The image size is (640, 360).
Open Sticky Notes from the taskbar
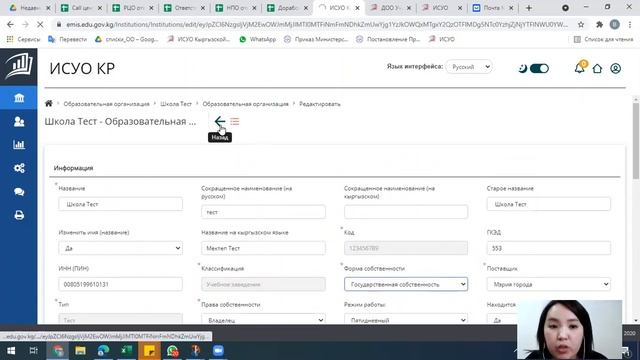[x=149, y=351]
